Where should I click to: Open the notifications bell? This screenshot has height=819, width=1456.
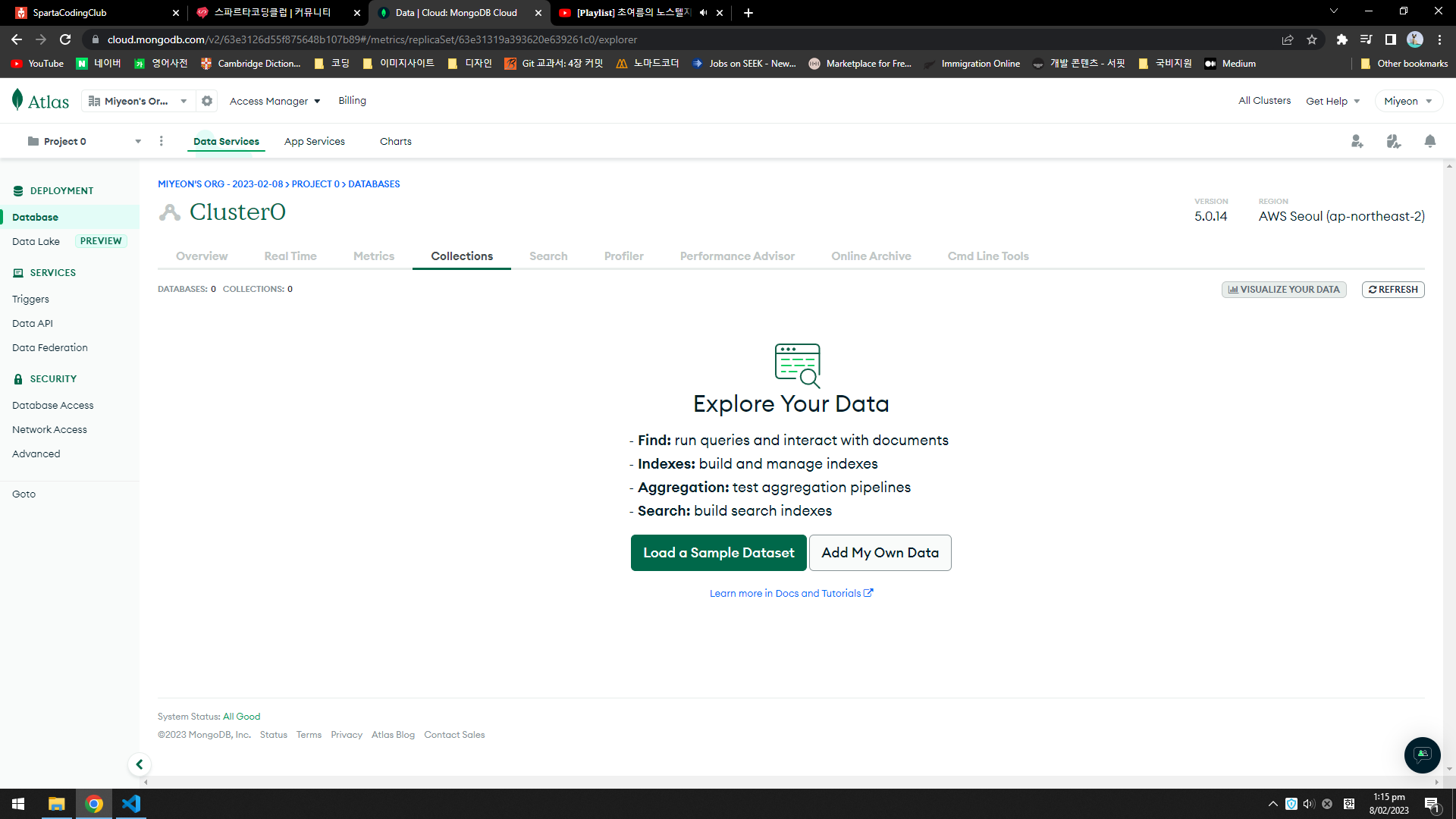coord(1429,141)
